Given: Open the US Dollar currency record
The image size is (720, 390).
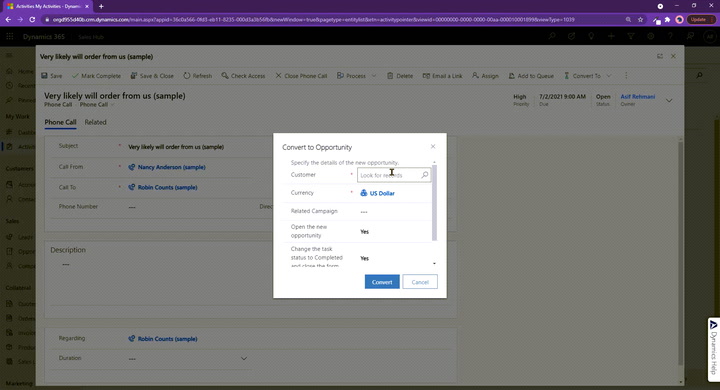Looking at the screenshot, I should point(382,193).
